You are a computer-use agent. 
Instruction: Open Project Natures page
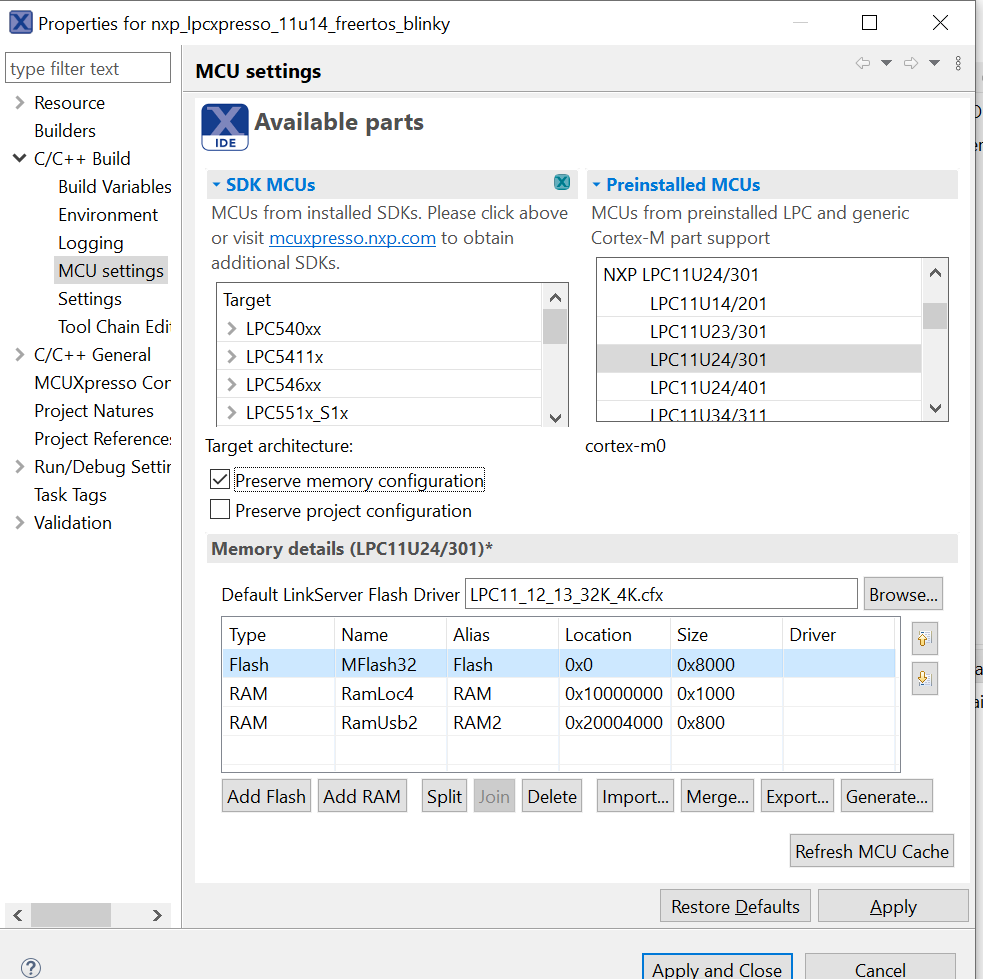coord(94,411)
